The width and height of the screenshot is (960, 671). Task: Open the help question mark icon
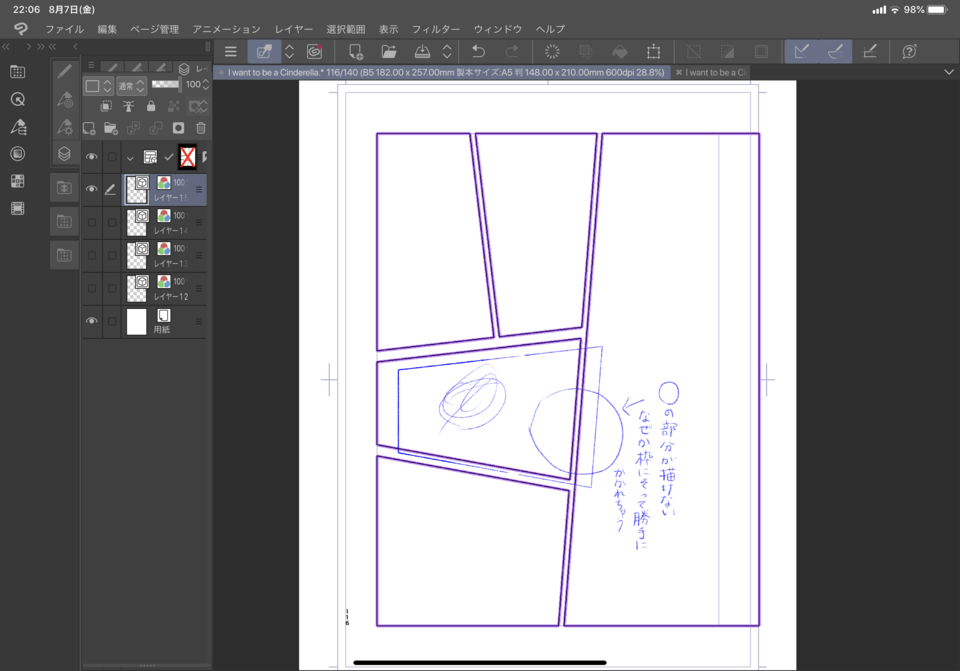tap(909, 52)
